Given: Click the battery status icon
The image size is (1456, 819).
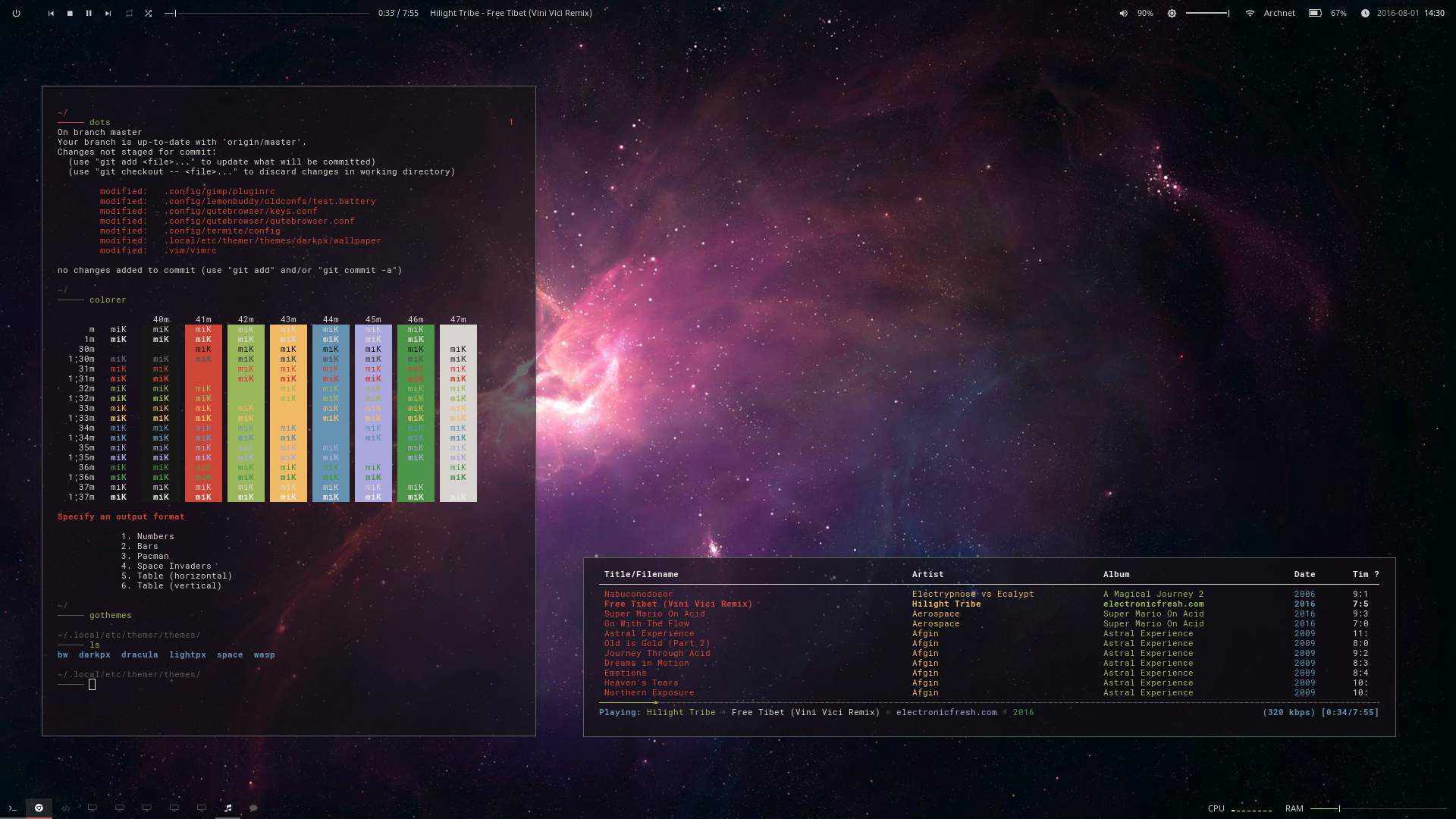Looking at the screenshot, I should pyautogui.click(x=1315, y=13).
